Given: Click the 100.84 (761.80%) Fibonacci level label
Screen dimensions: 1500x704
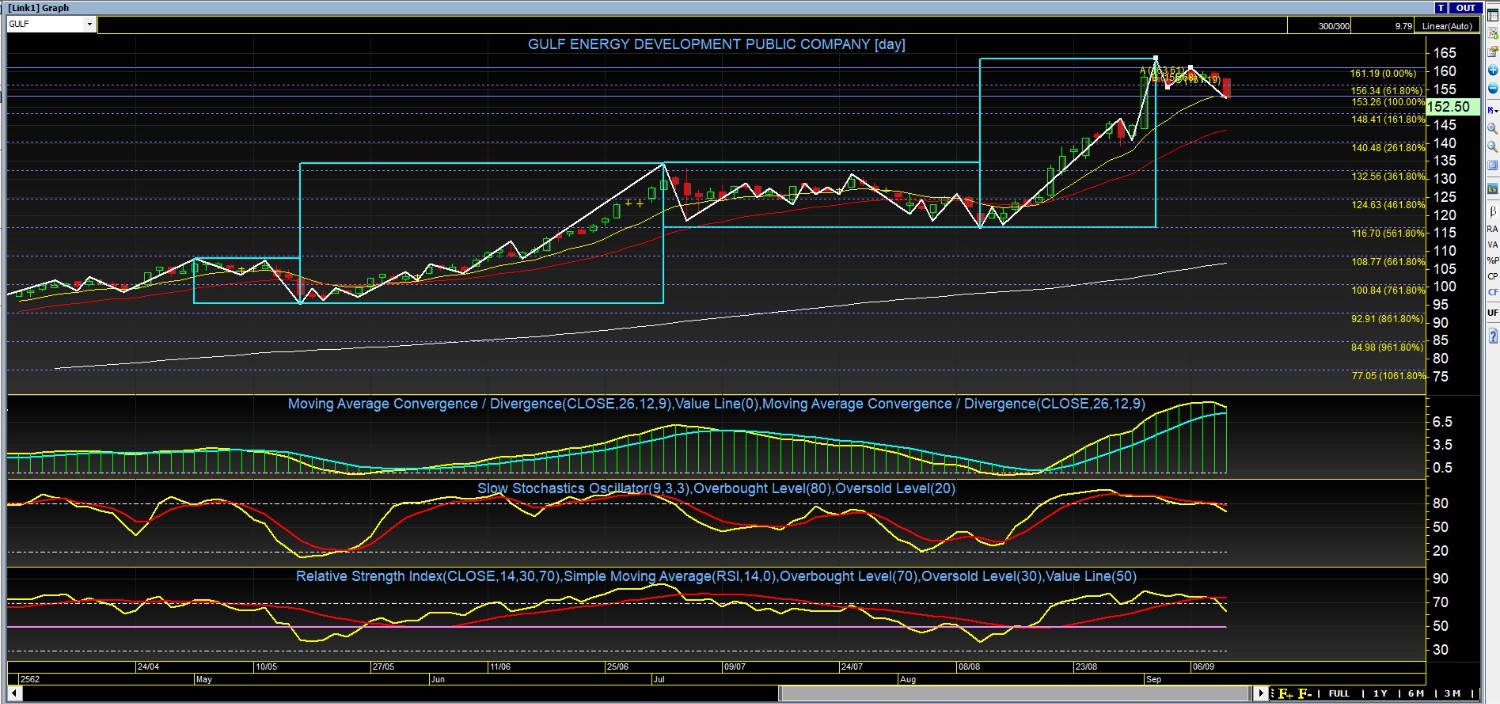Looking at the screenshot, I should click(1388, 290).
